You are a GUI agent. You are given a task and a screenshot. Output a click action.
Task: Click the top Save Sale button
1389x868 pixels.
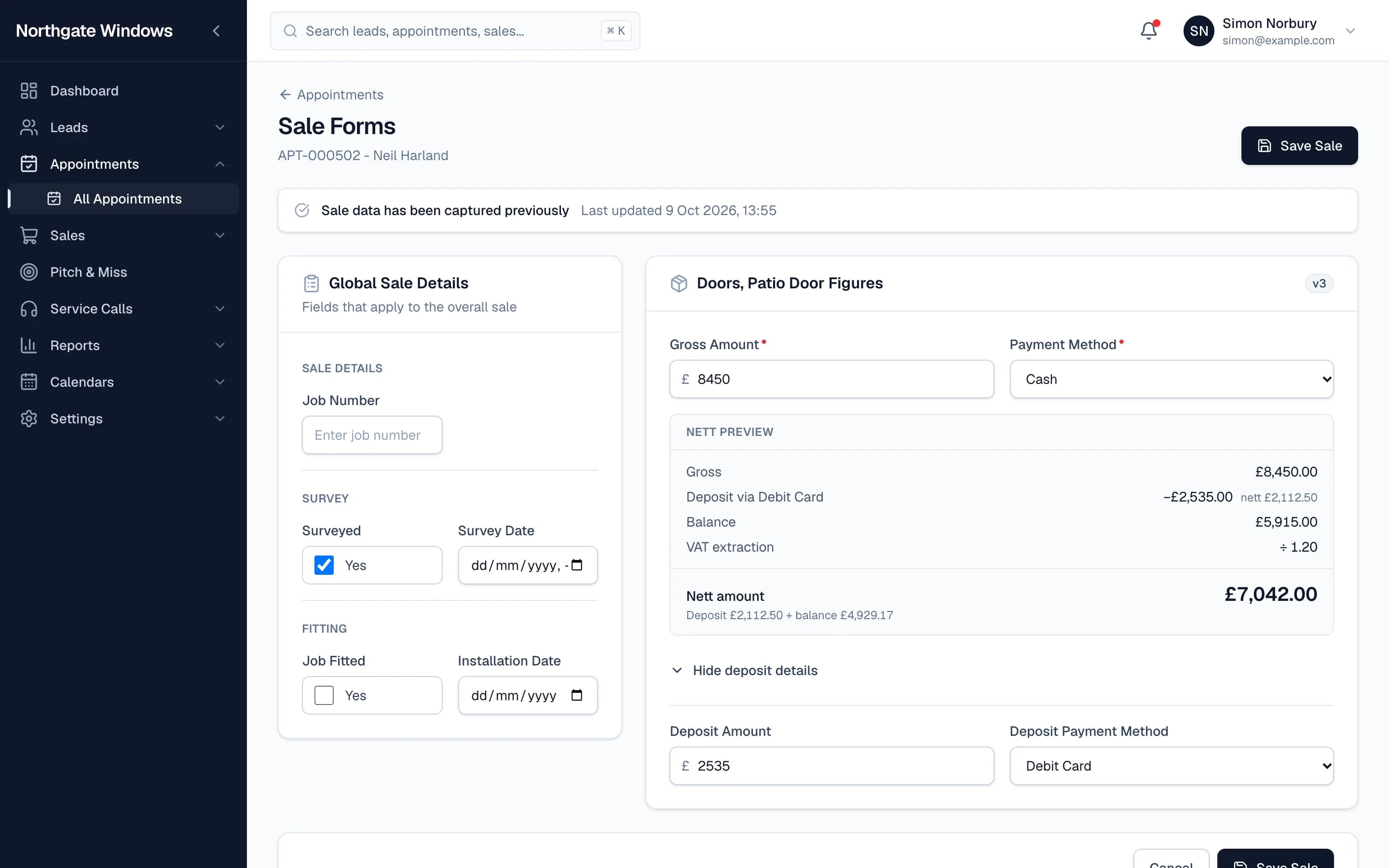(x=1299, y=146)
